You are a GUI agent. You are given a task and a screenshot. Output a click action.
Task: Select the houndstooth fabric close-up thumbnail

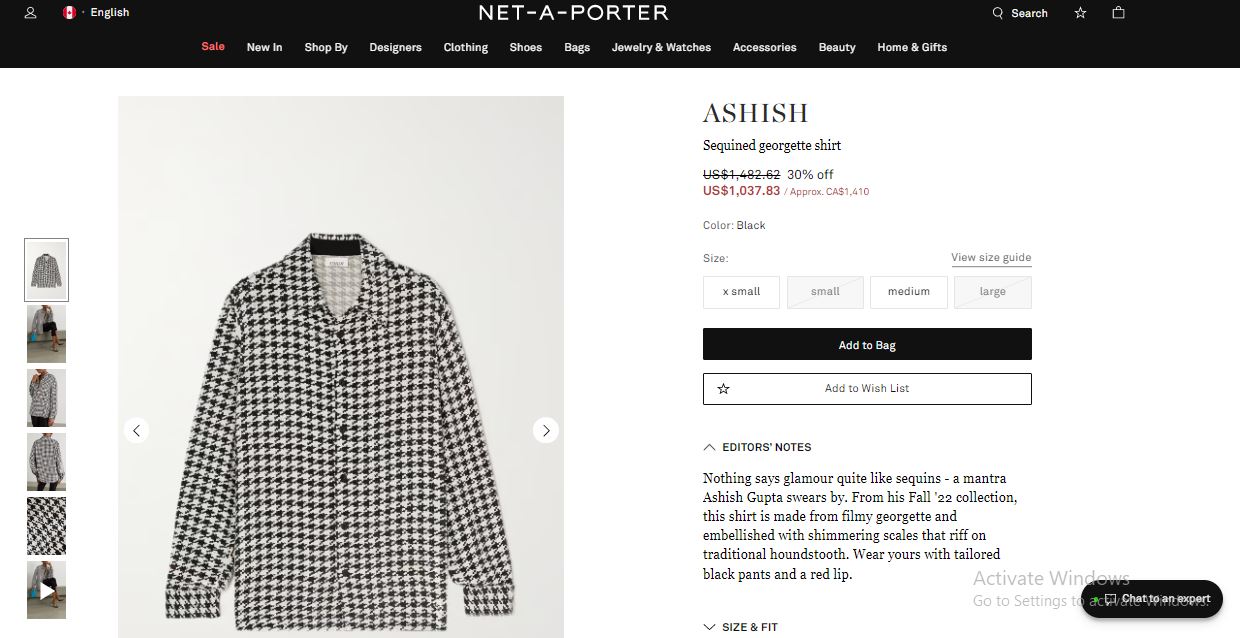coord(46,526)
